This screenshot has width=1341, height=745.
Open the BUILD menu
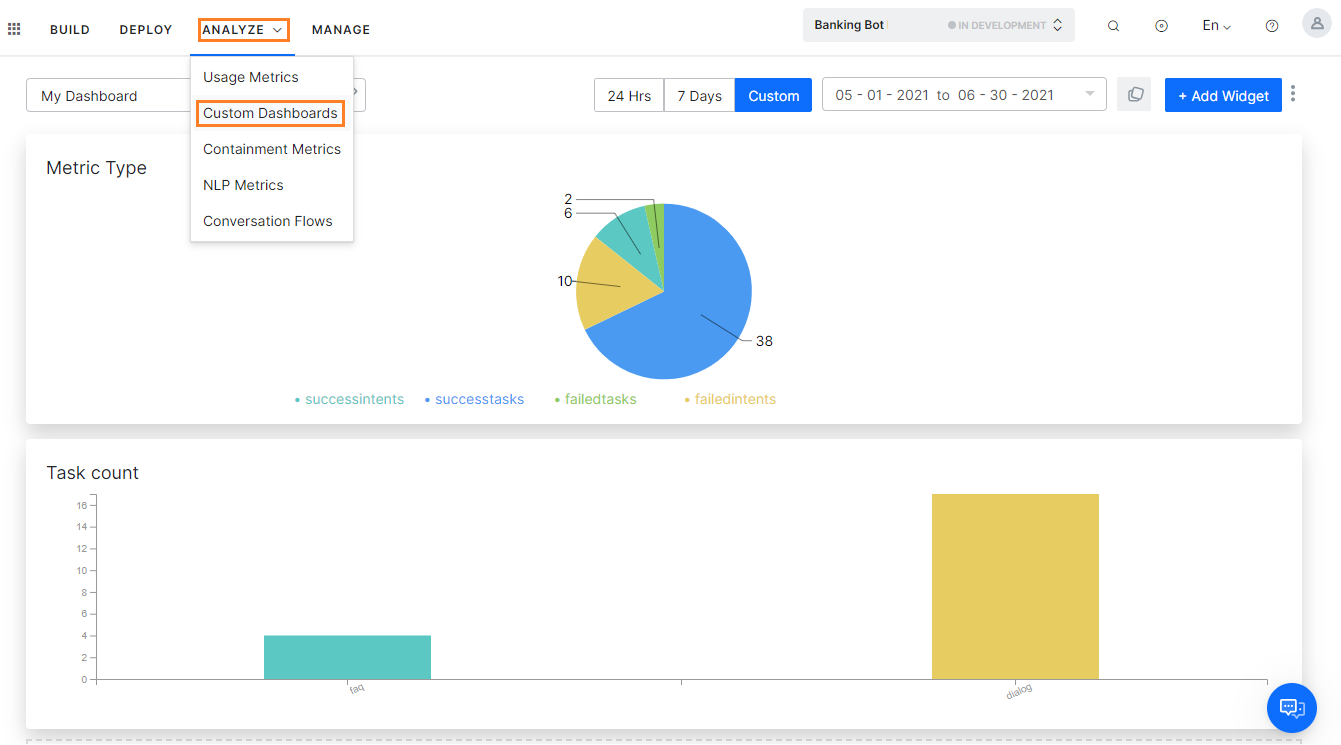pyautogui.click(x=69, y=29)
